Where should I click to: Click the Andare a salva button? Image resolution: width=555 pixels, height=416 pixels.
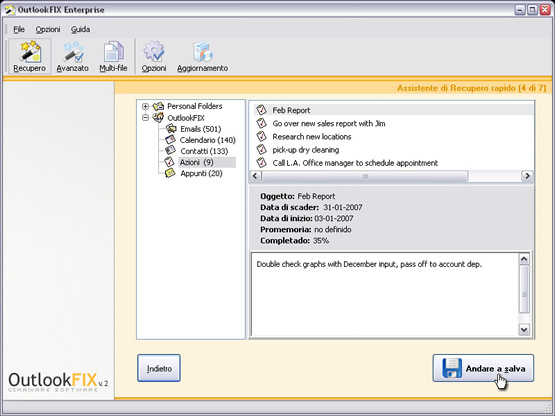click(483, 368)
